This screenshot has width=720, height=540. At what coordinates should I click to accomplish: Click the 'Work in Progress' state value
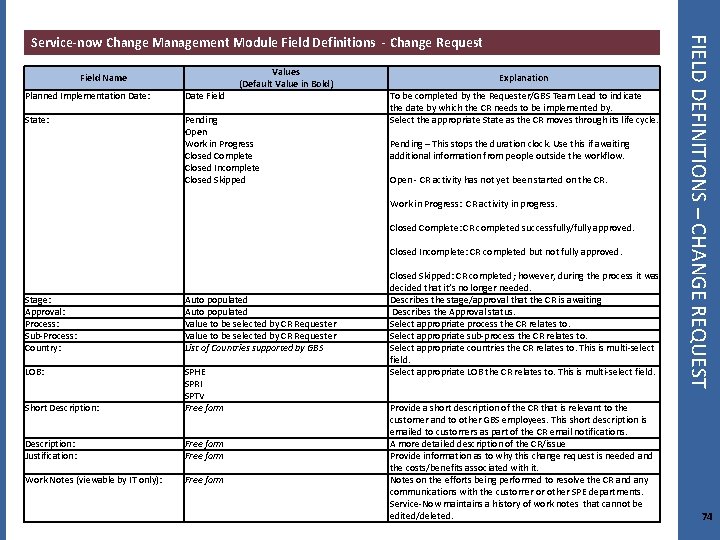coord(219,144)
